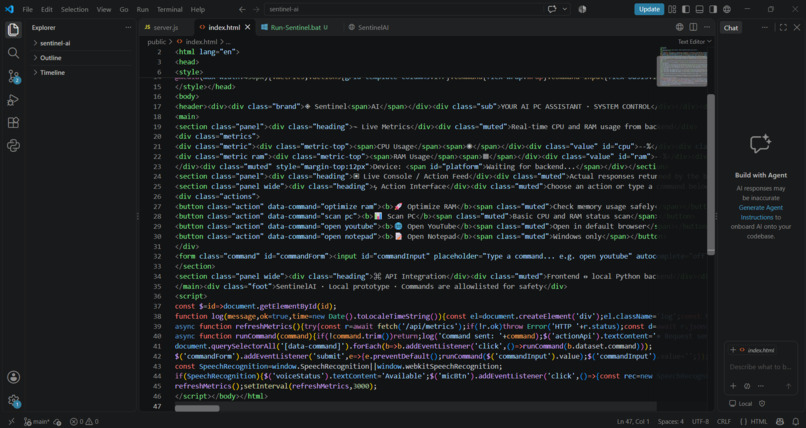Viewport: 806px width, 428px height.
Task: Open the Search view in activity bar
Action: point(13,53)
